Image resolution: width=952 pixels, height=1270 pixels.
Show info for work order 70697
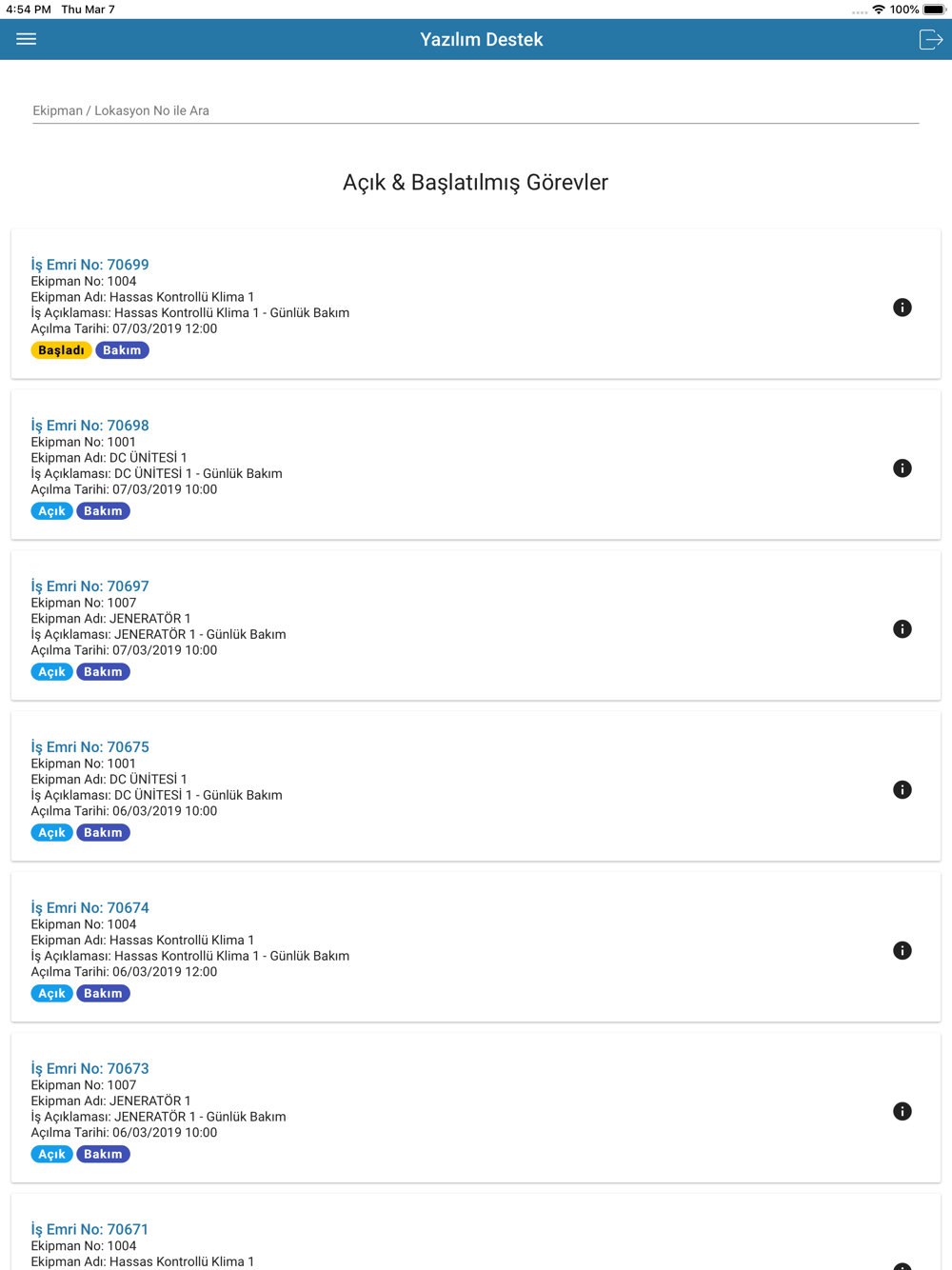coord(902,629)
